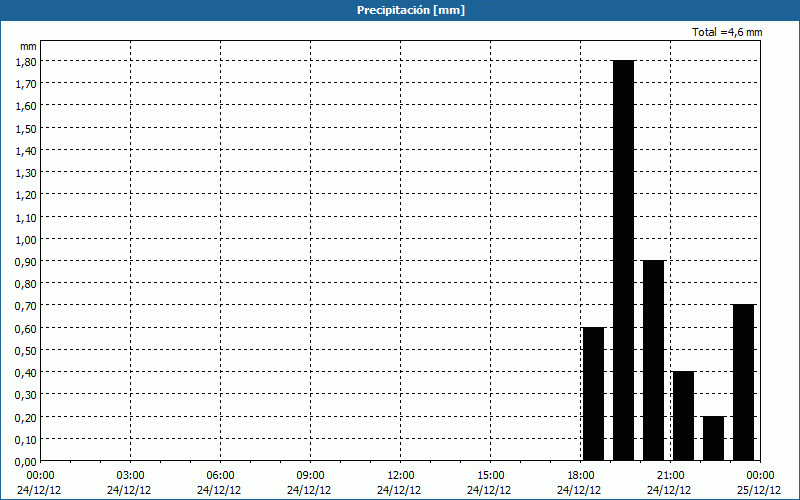This screenshot has width=800, height=500.
Task: Click the 'Total =4,6 mm' summary label
Action: coord(727,32)
